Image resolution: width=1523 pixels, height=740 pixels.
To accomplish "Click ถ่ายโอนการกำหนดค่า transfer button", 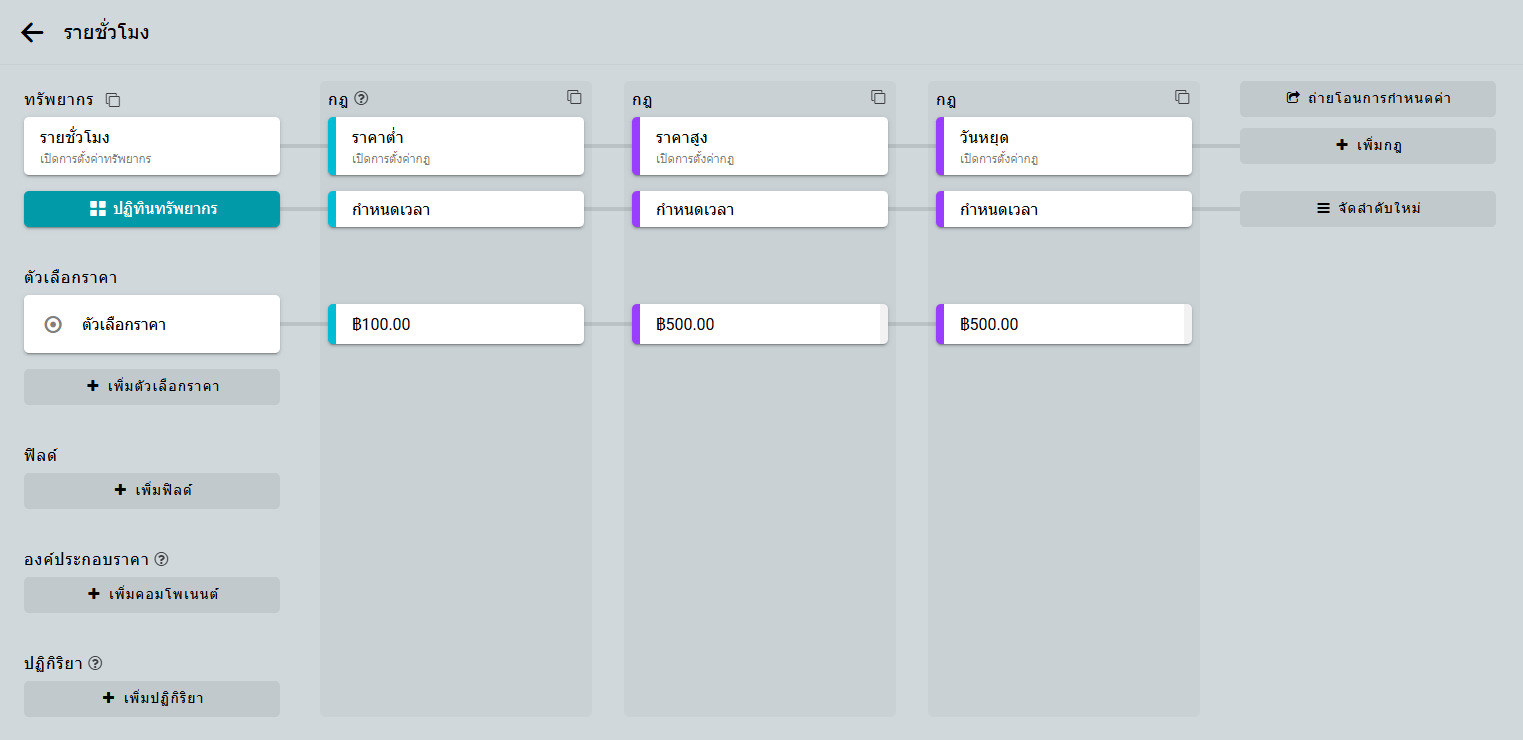I will coord(1367,99).
